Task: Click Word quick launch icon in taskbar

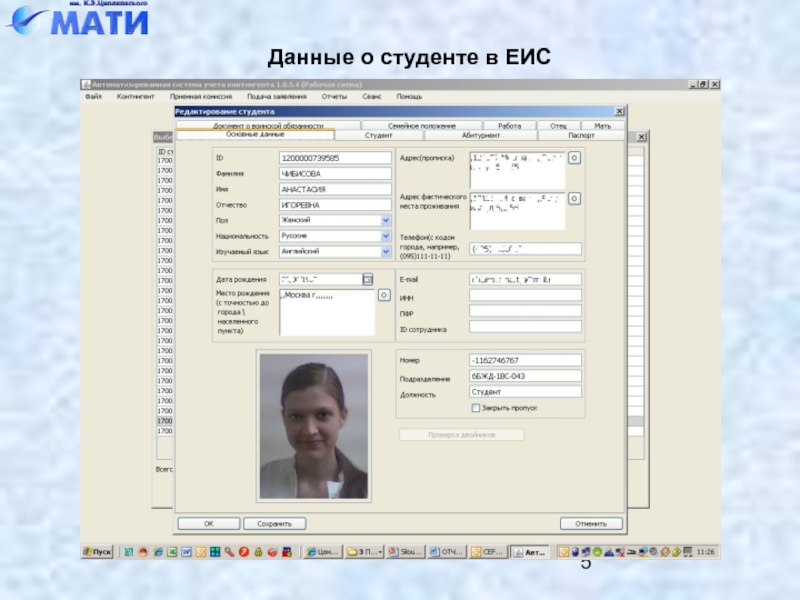Action: click(186, 552)
